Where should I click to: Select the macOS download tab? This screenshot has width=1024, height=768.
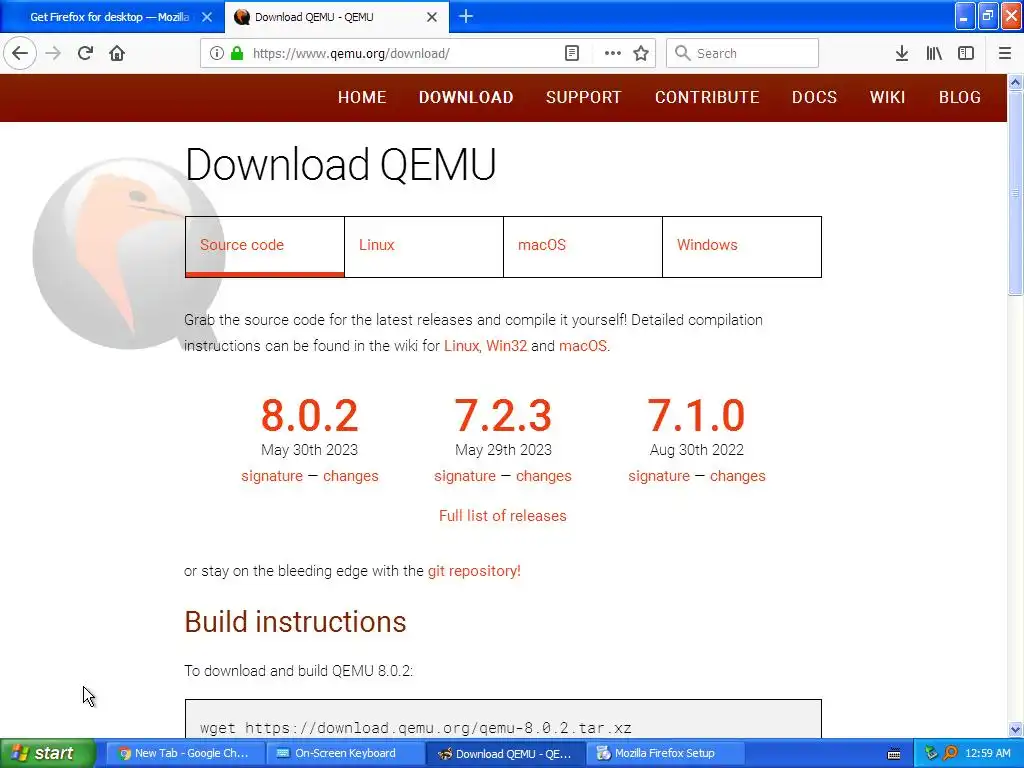coord(583,247)
